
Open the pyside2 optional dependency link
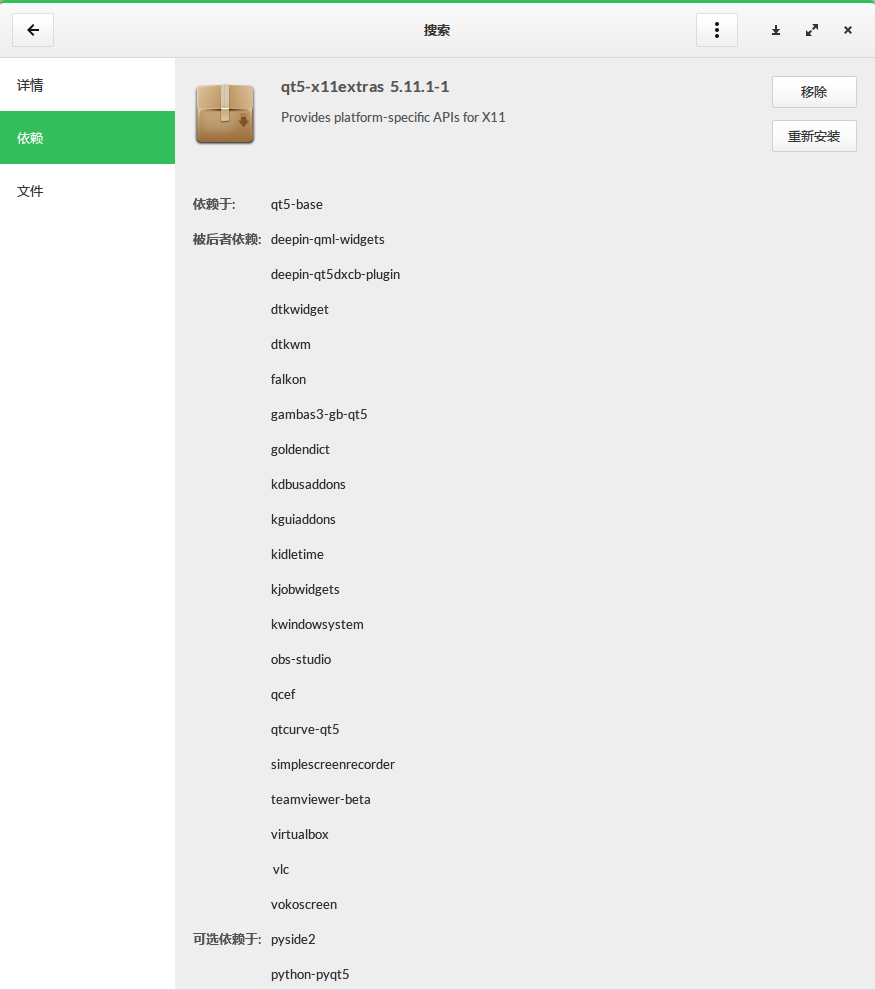pyautogui.click(x=293, y=939)
